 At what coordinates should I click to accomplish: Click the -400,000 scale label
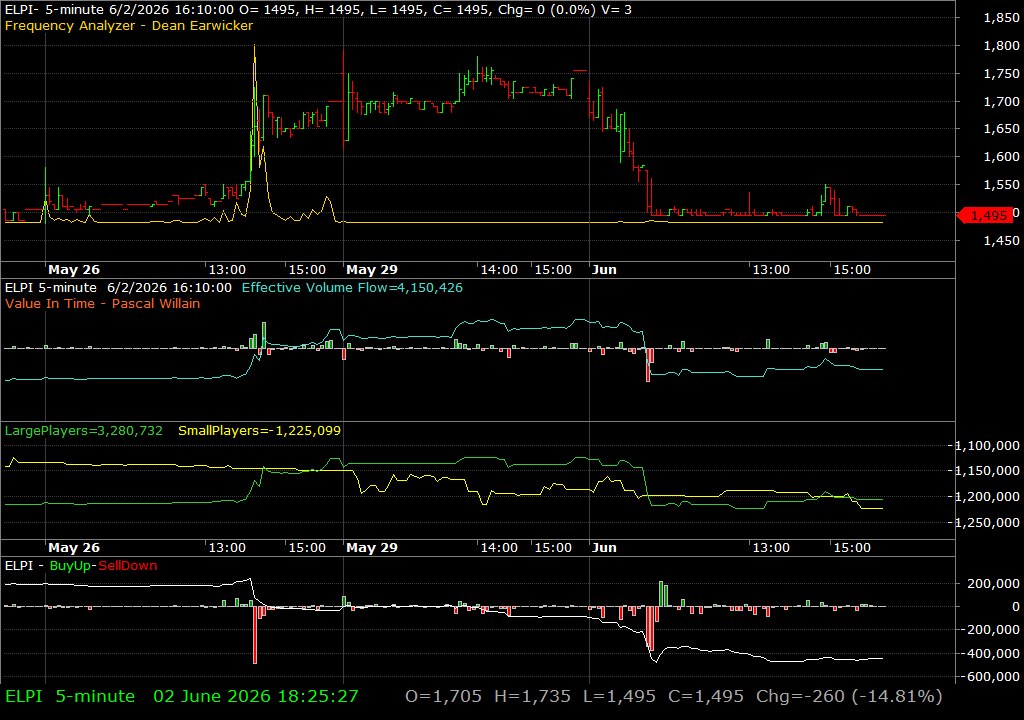coord(990,653)
